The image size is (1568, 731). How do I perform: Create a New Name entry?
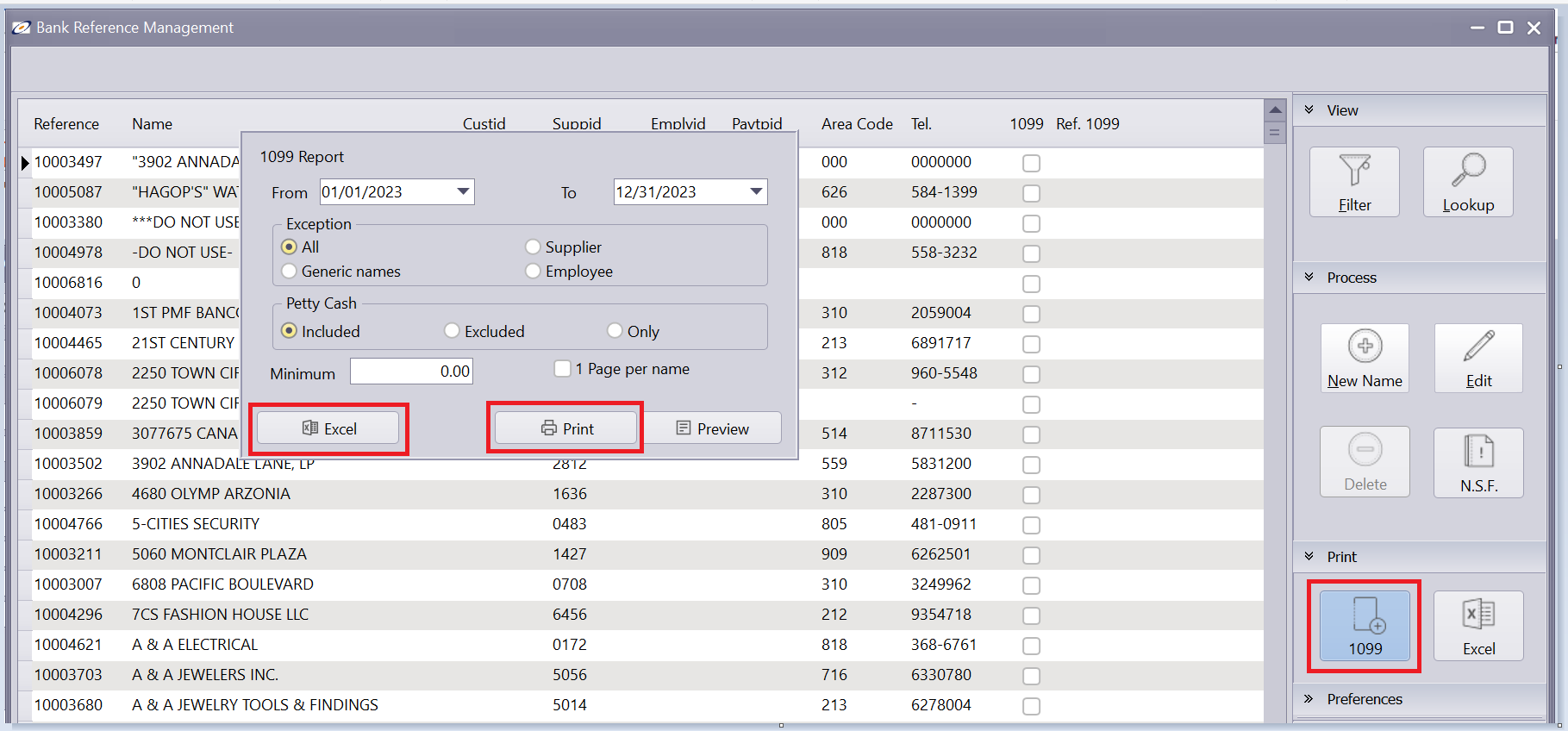[x=1365, y=358]
